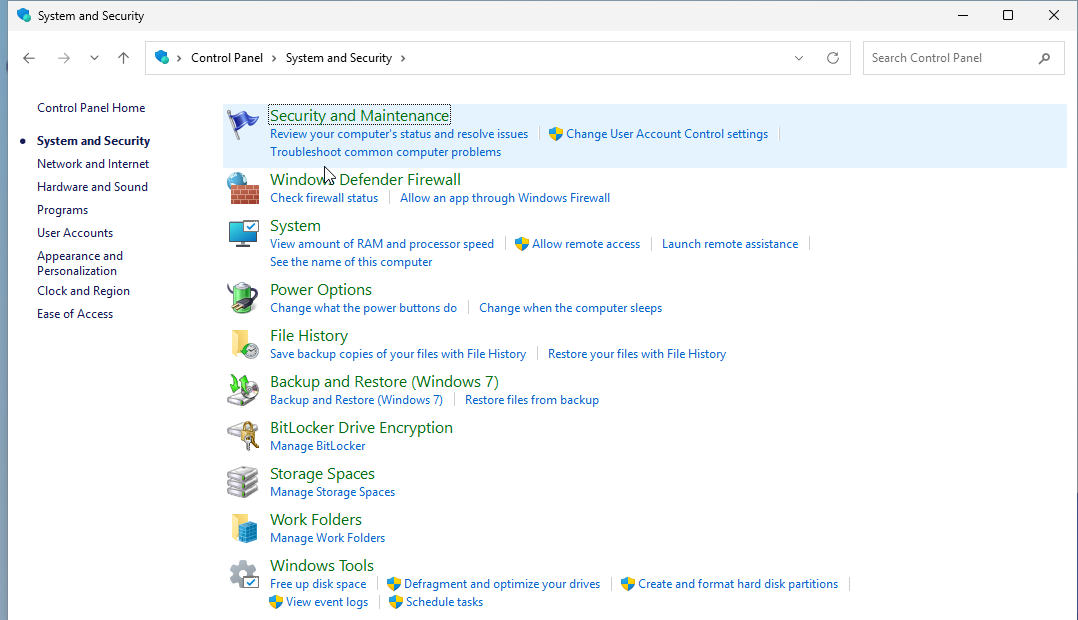Click the Windows Defender Firewall brick wall icon
This screenshot has width=1078, height=620.
pos(243,188)
